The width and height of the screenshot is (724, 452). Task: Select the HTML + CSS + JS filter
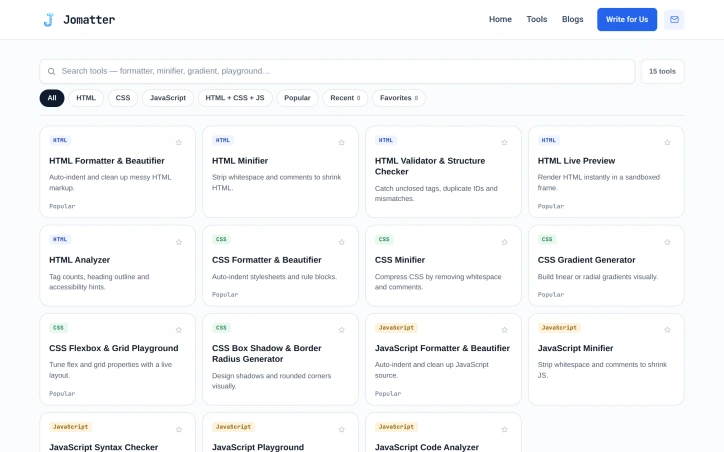coord(235,98)
